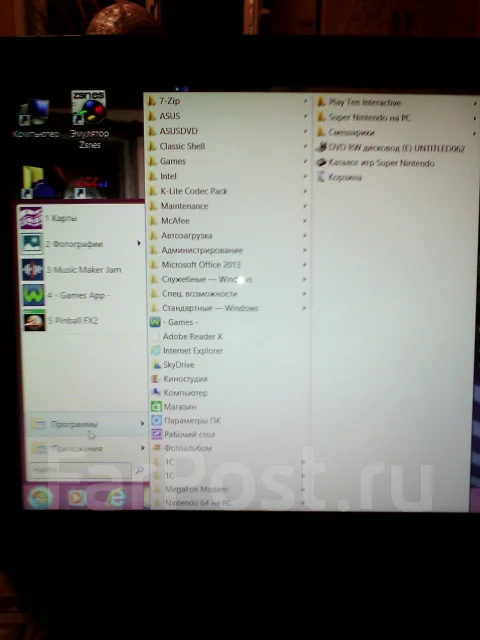Expand the Администрирование submenu arrow
The height and width of the screenshot is (640, 480).
pos(304,250)
